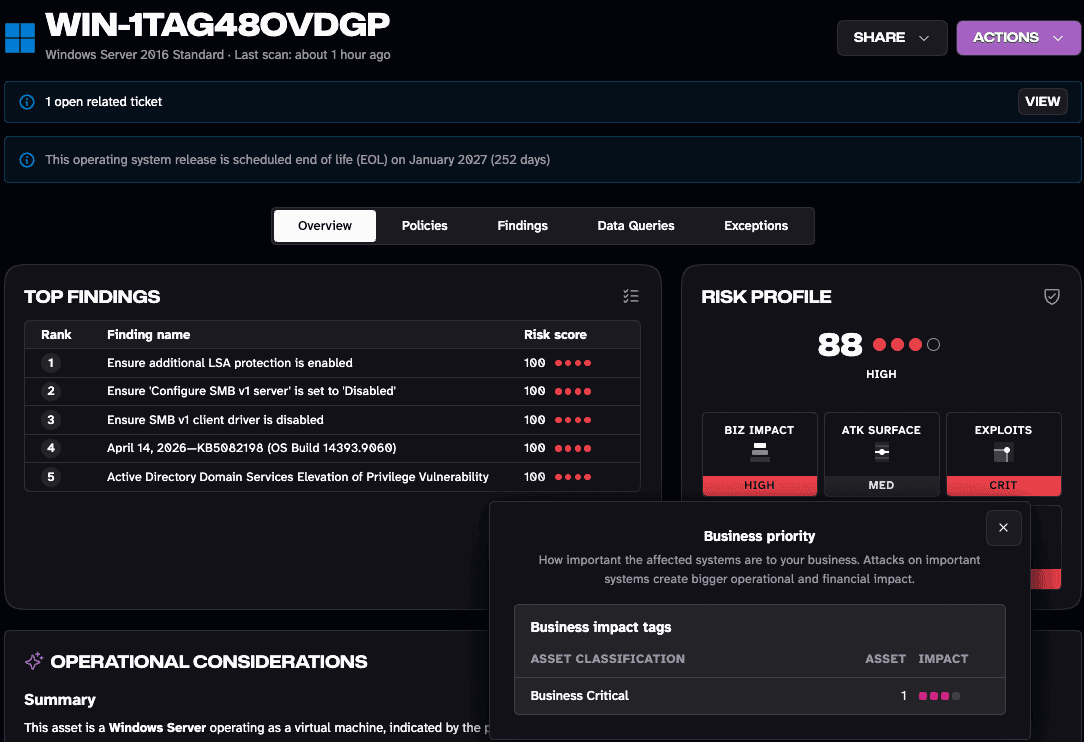Click the 'Finding name' column header
This screenshot has width=1084, height=742.
(x=149, y=335)
